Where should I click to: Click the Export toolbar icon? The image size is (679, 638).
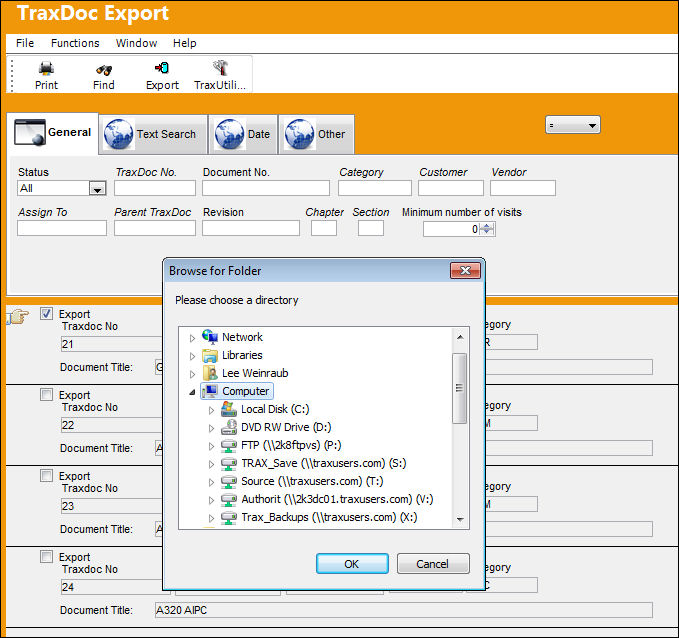tap(162, 68)
